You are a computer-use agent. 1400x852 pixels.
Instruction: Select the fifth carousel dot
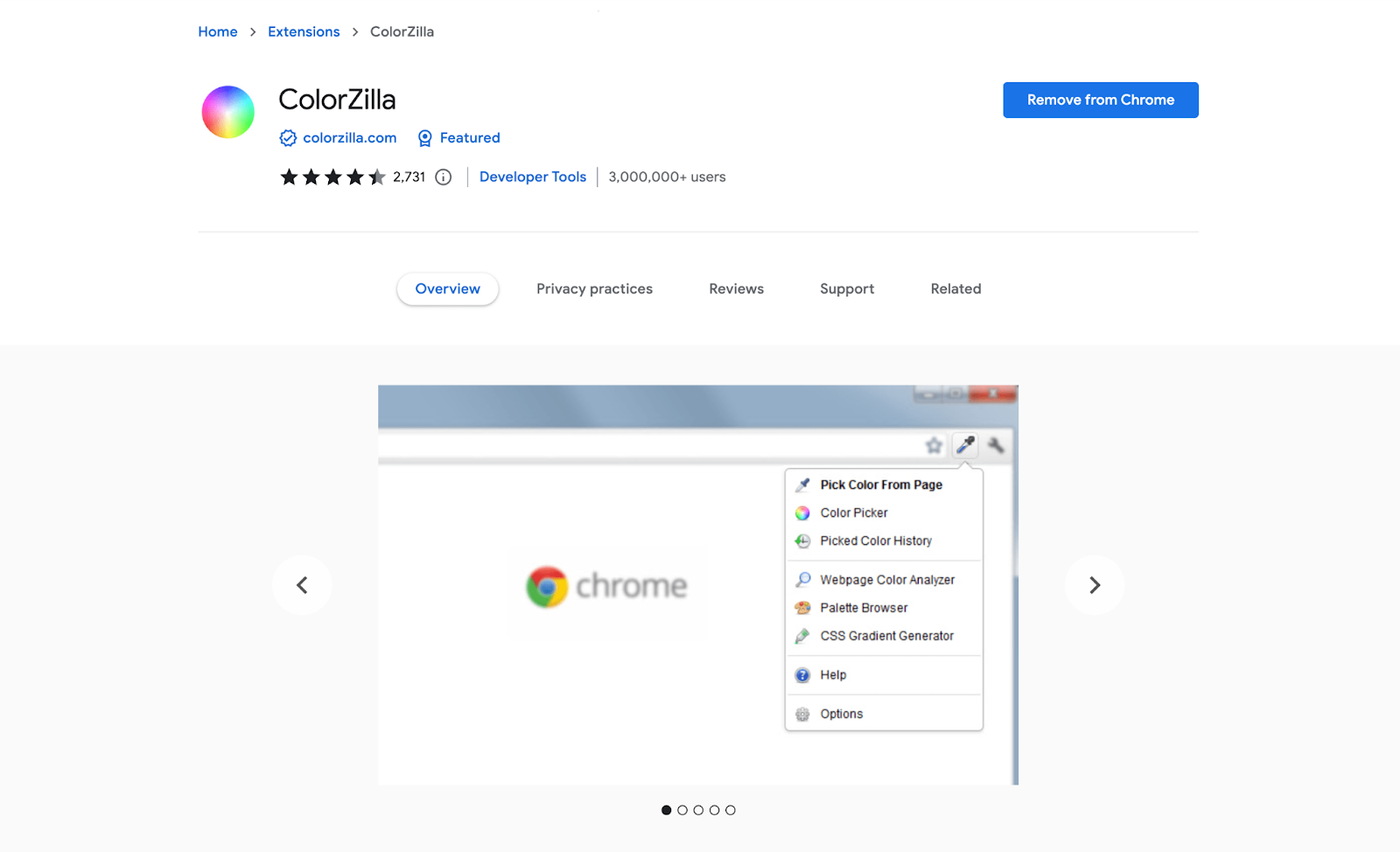pyautogui.click(x=731, y=810)
